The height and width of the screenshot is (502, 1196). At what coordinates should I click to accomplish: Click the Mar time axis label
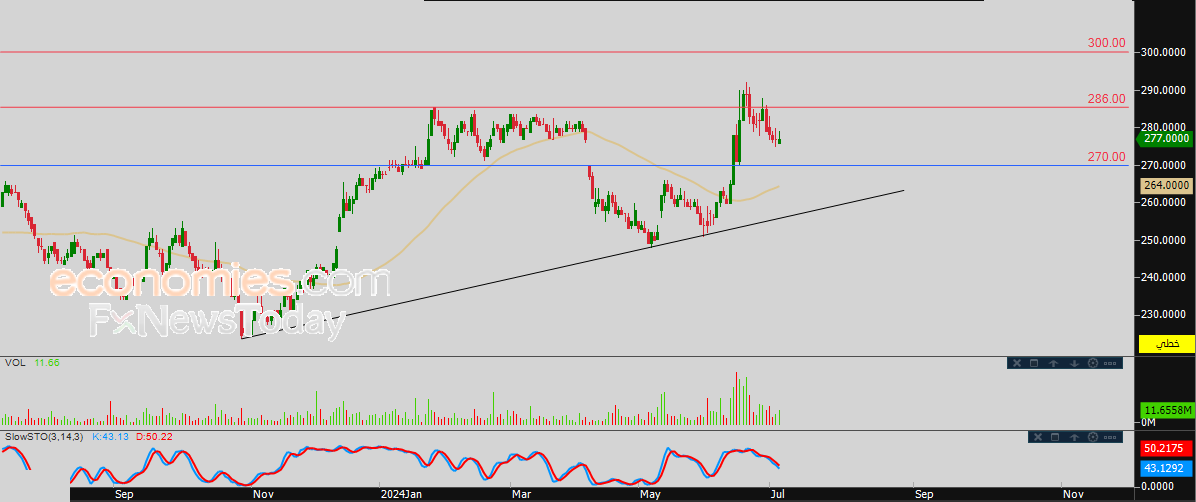tap(522, 494)
